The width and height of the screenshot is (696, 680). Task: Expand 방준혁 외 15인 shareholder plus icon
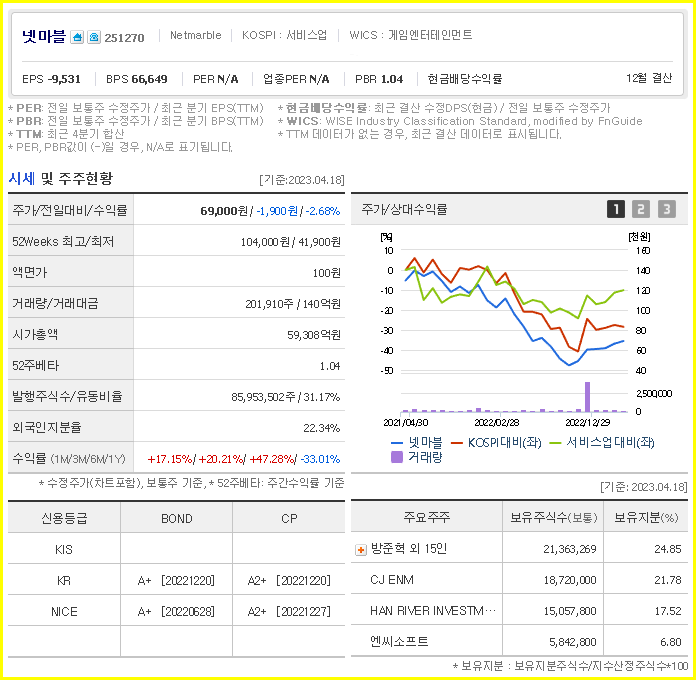360,550
